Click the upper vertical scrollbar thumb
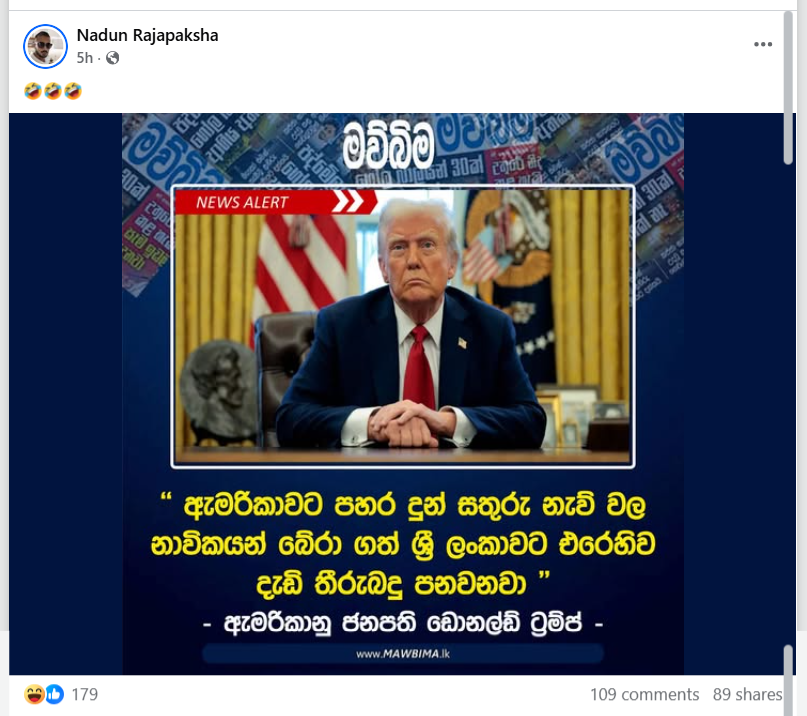 [788, 88]
